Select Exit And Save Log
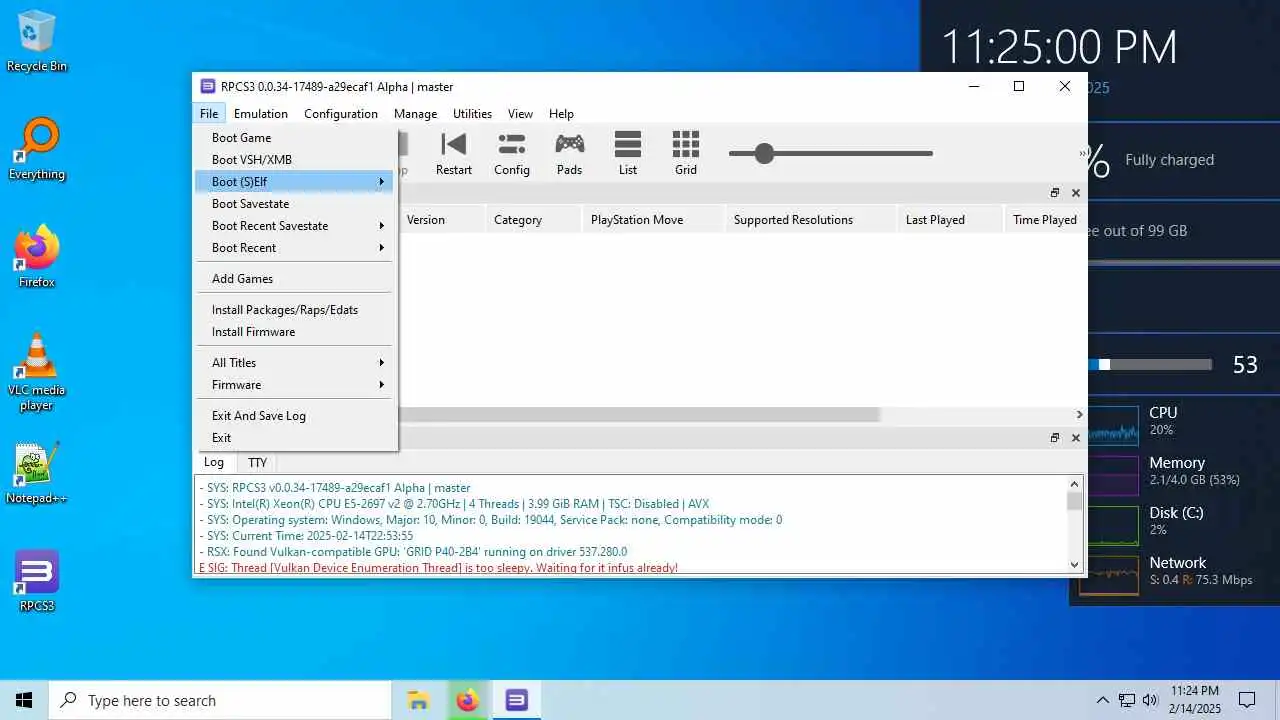1280x720 pixels. point(294,416)
